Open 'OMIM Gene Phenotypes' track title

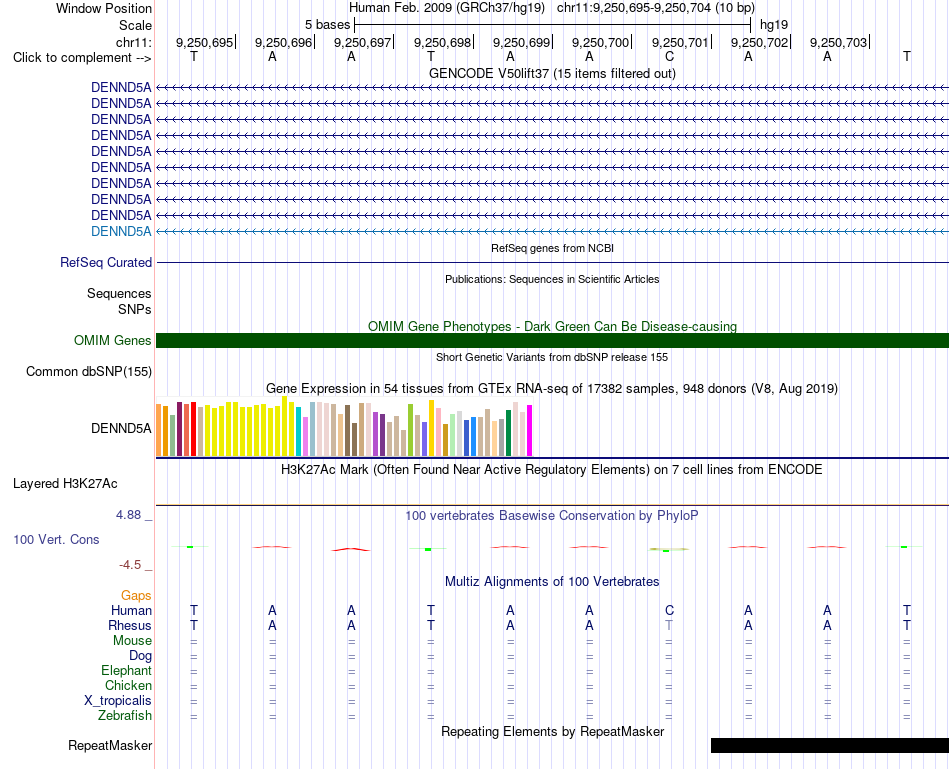tap(552, 326)
